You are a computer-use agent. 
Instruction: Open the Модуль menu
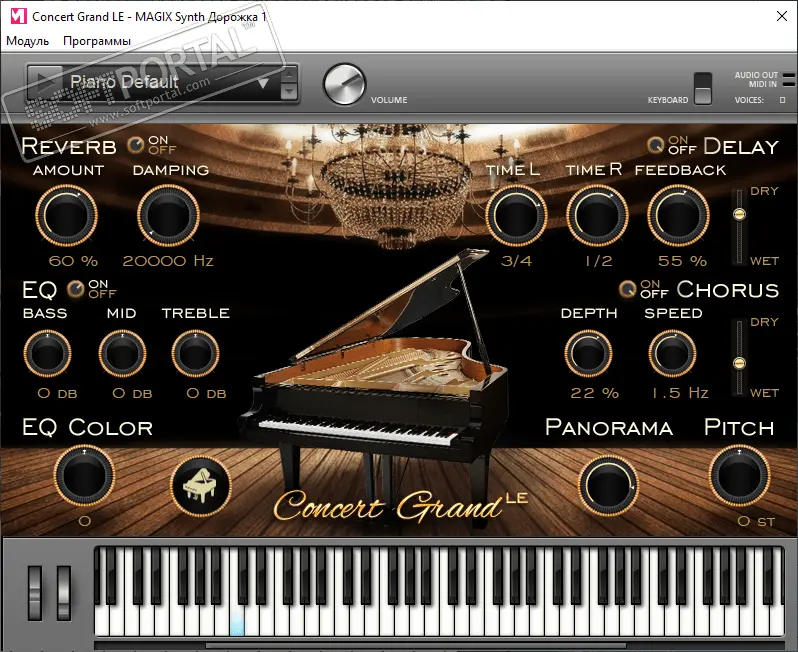click(27, 41)
